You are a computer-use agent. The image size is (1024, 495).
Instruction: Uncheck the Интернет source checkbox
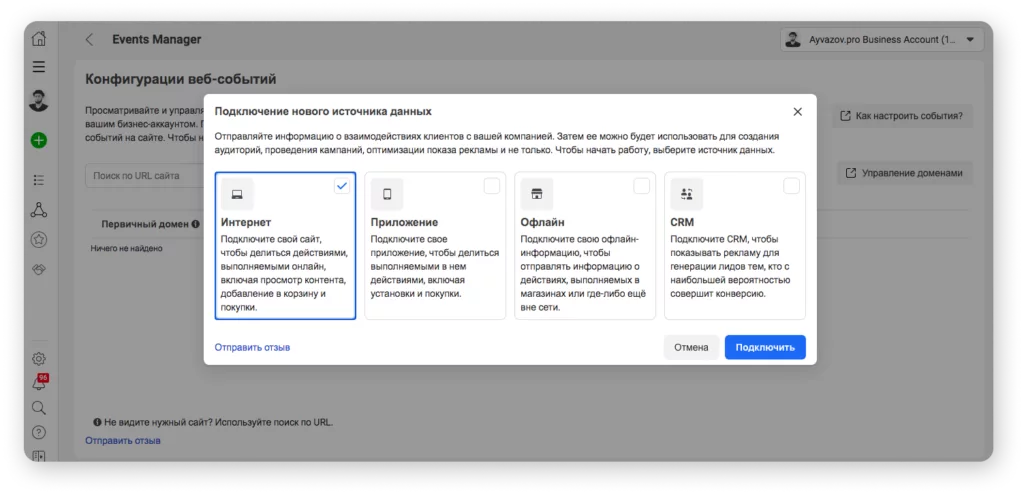342,186
